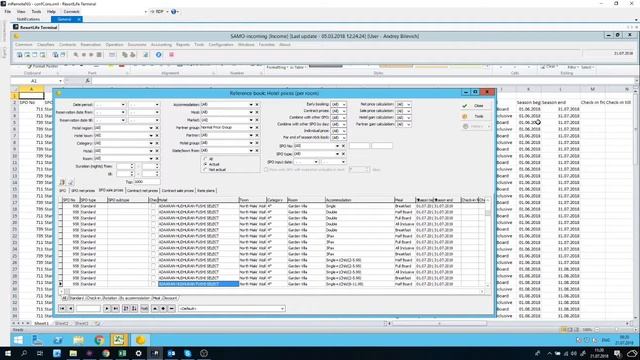Open the Partner group dropdown

pyautogui.click(x=251, y=128)
